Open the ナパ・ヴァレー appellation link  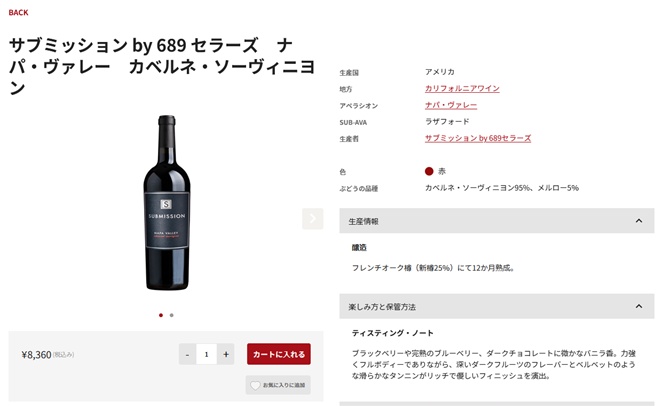click(451, 105)
